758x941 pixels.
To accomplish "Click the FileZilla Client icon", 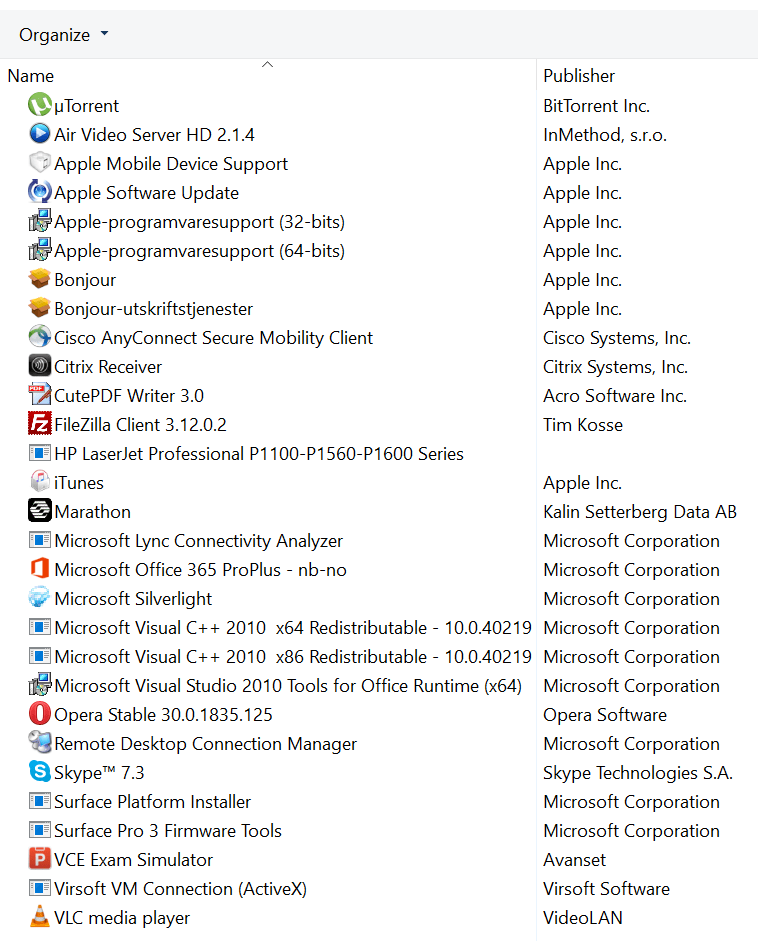I will (39, 424).
